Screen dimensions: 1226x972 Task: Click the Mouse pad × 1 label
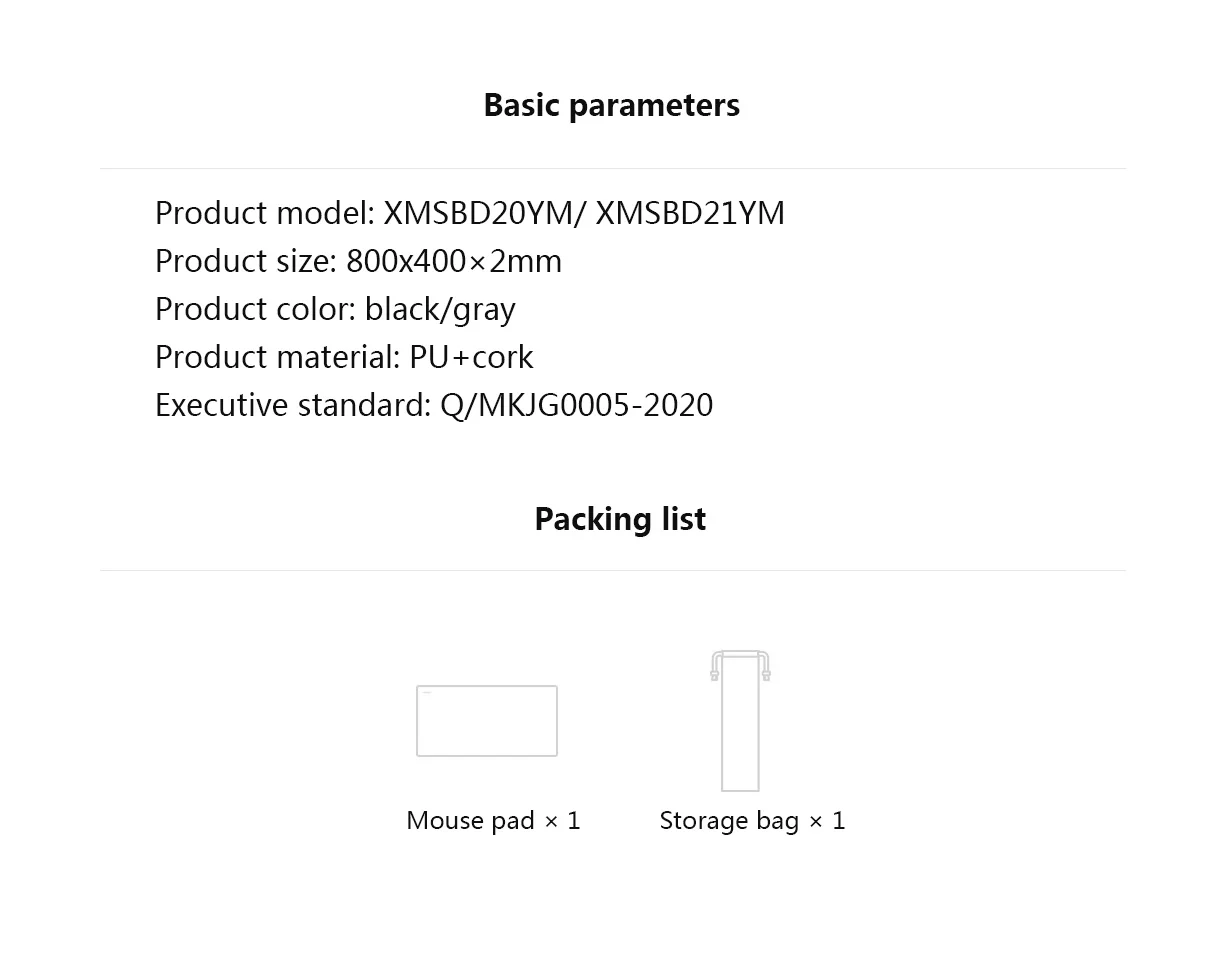point(493,821)
